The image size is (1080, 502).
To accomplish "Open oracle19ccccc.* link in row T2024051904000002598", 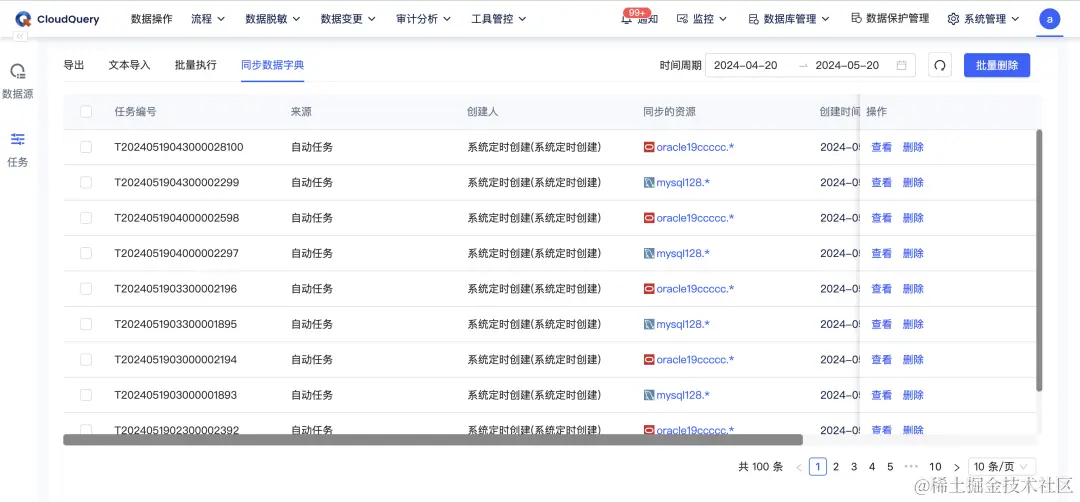I will click(695, 218).
